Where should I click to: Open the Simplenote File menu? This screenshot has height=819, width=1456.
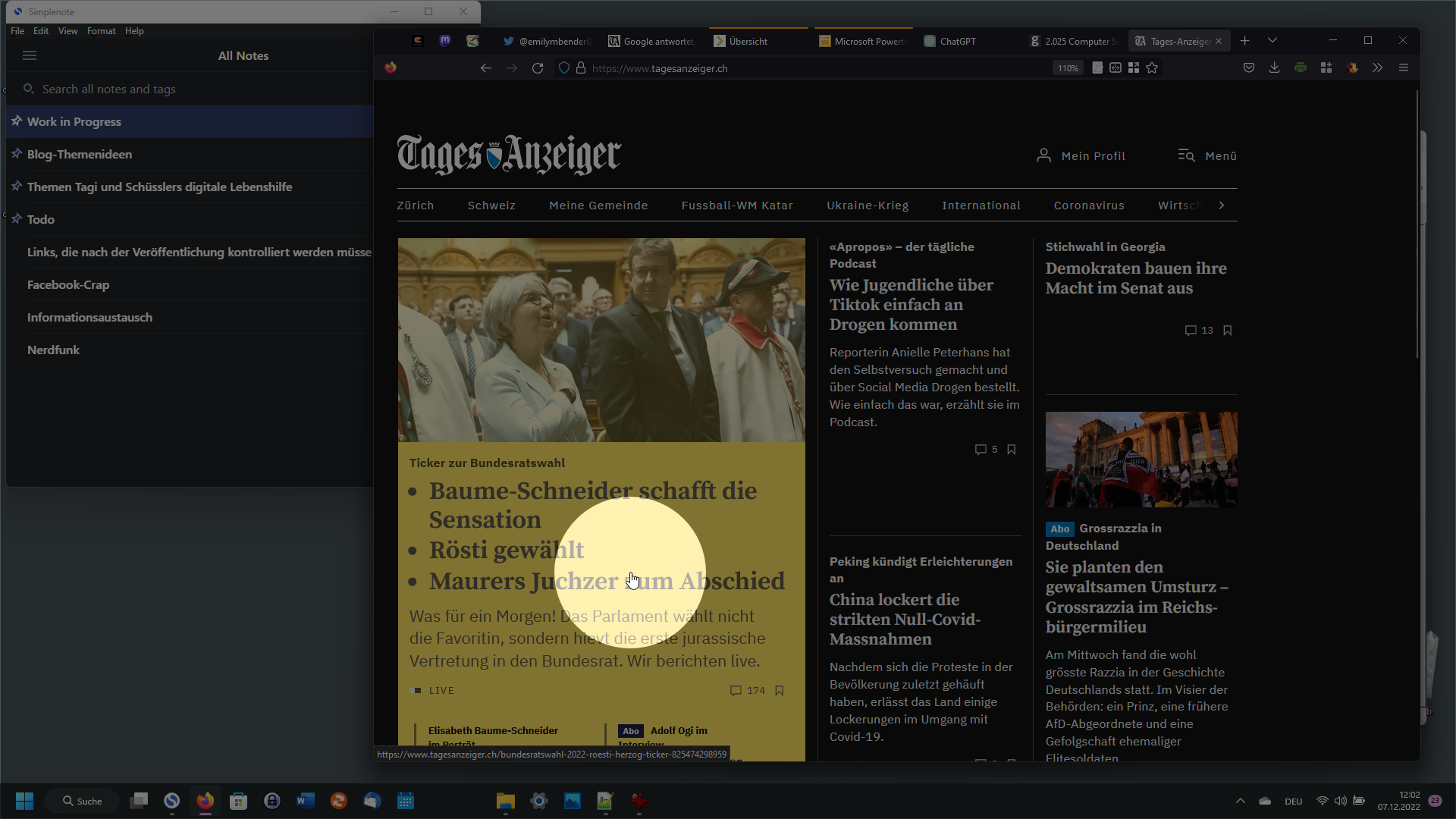coord(17,31)
